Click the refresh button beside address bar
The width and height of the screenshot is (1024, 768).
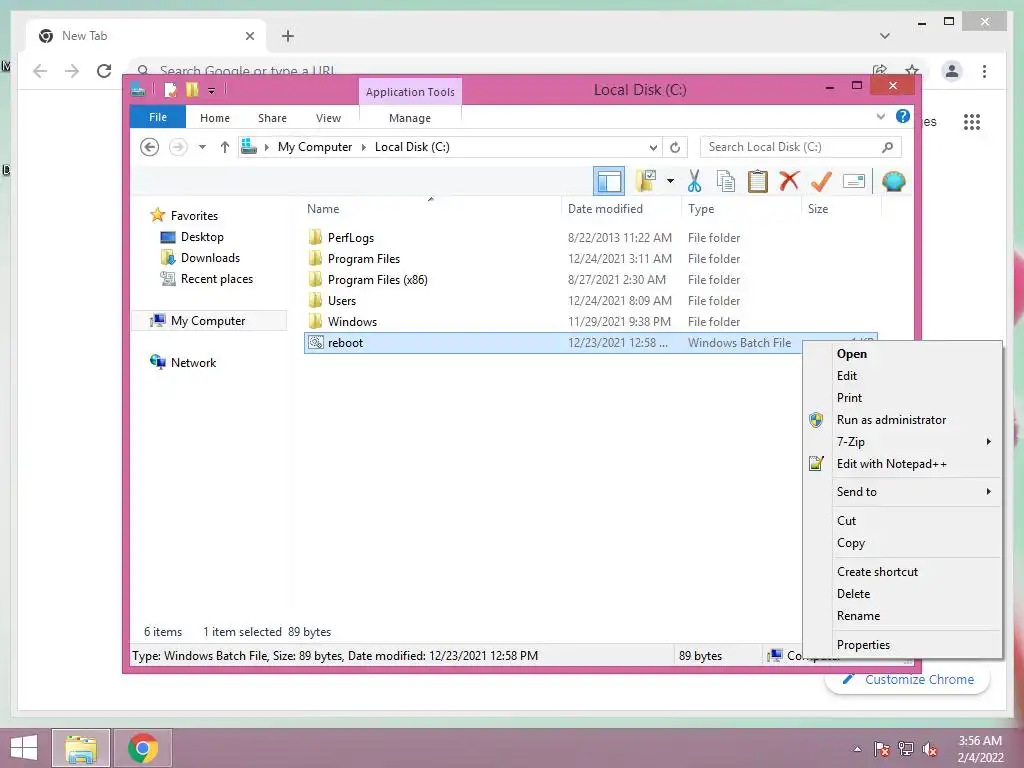(x=675, y=147)
